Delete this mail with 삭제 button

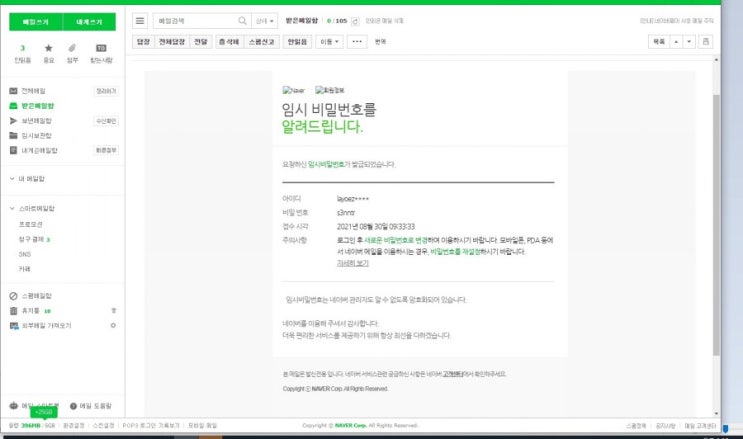click(x=229, y=42)
